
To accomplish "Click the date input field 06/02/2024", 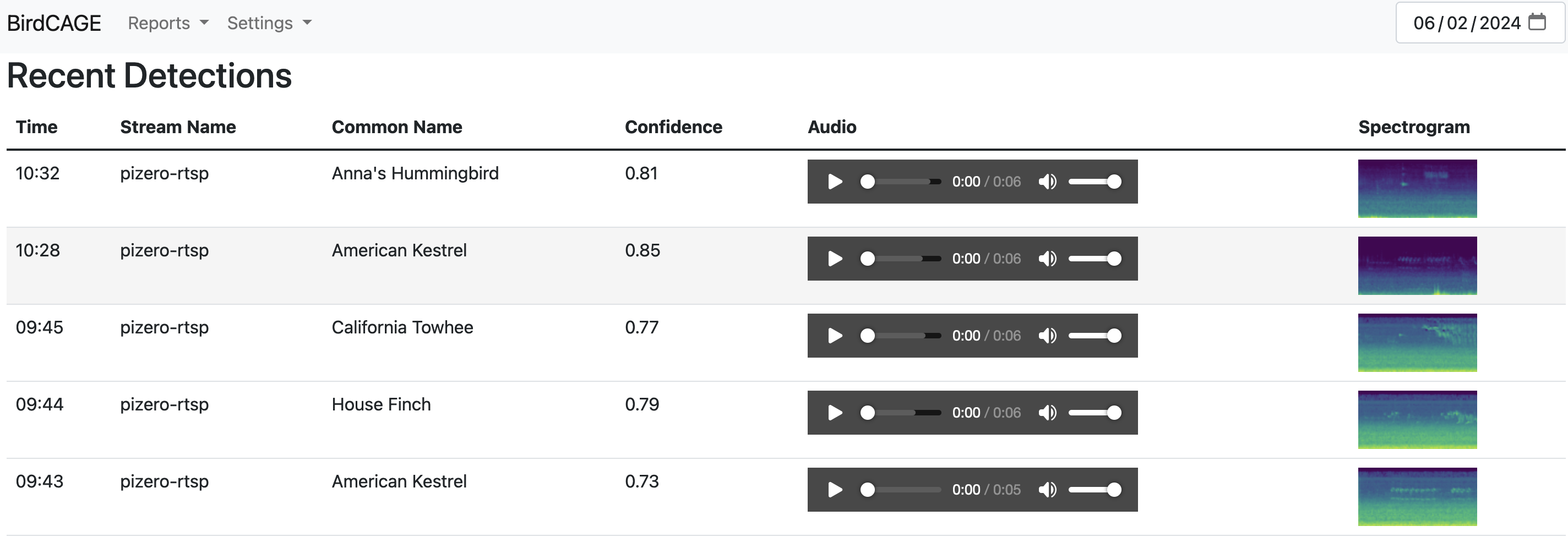I will [1466, 23].
